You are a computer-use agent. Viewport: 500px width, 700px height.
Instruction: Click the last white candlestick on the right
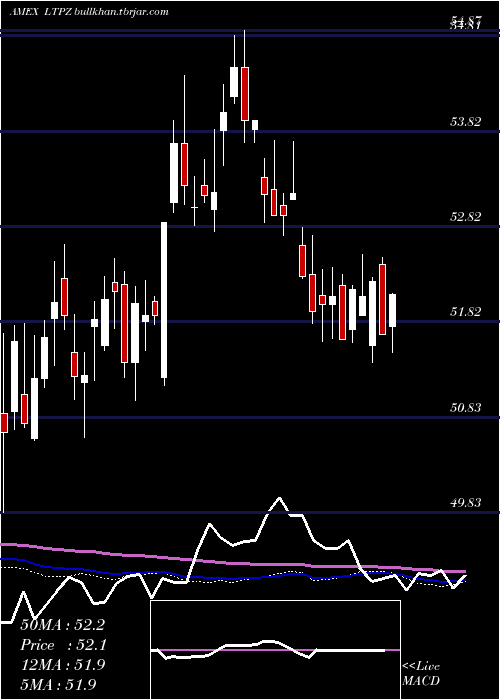pos(392,310)
